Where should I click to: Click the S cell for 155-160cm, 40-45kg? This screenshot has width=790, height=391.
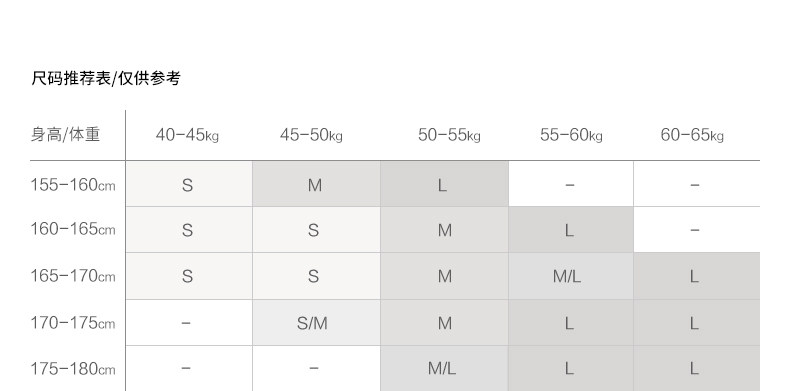(x=189, y=184)
